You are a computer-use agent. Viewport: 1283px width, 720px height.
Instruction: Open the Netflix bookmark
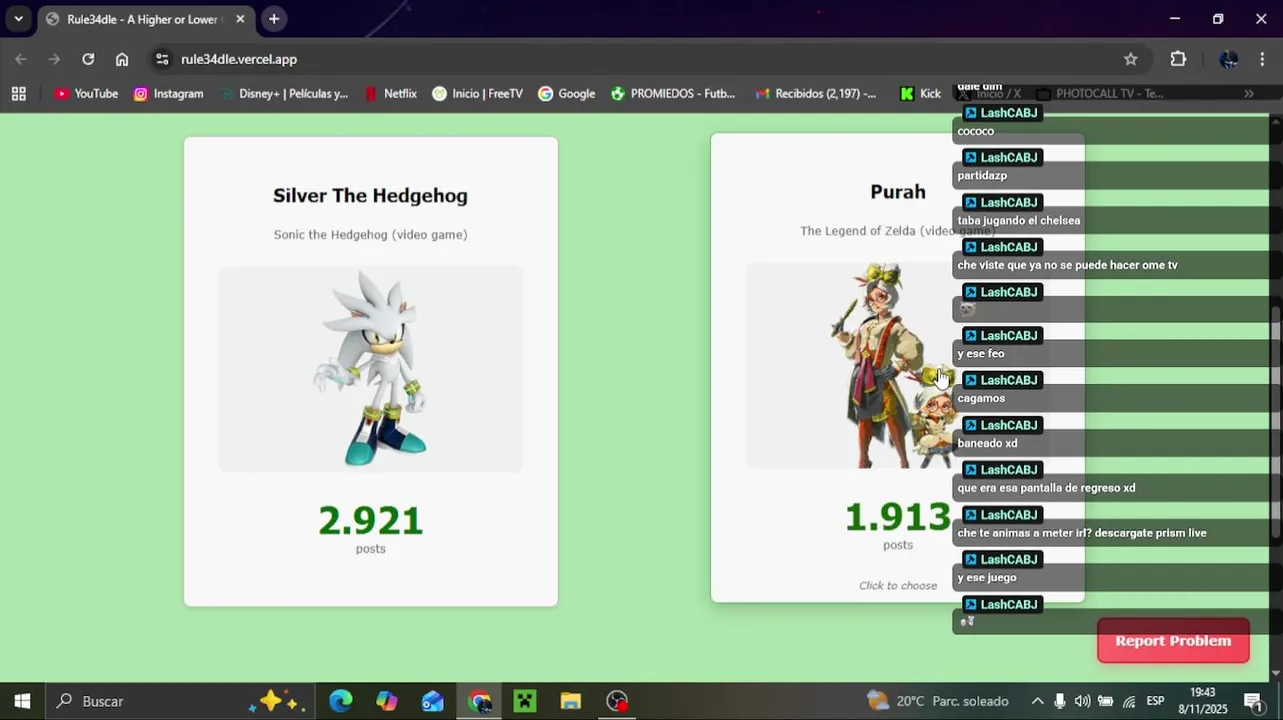(x=390, y=93)
